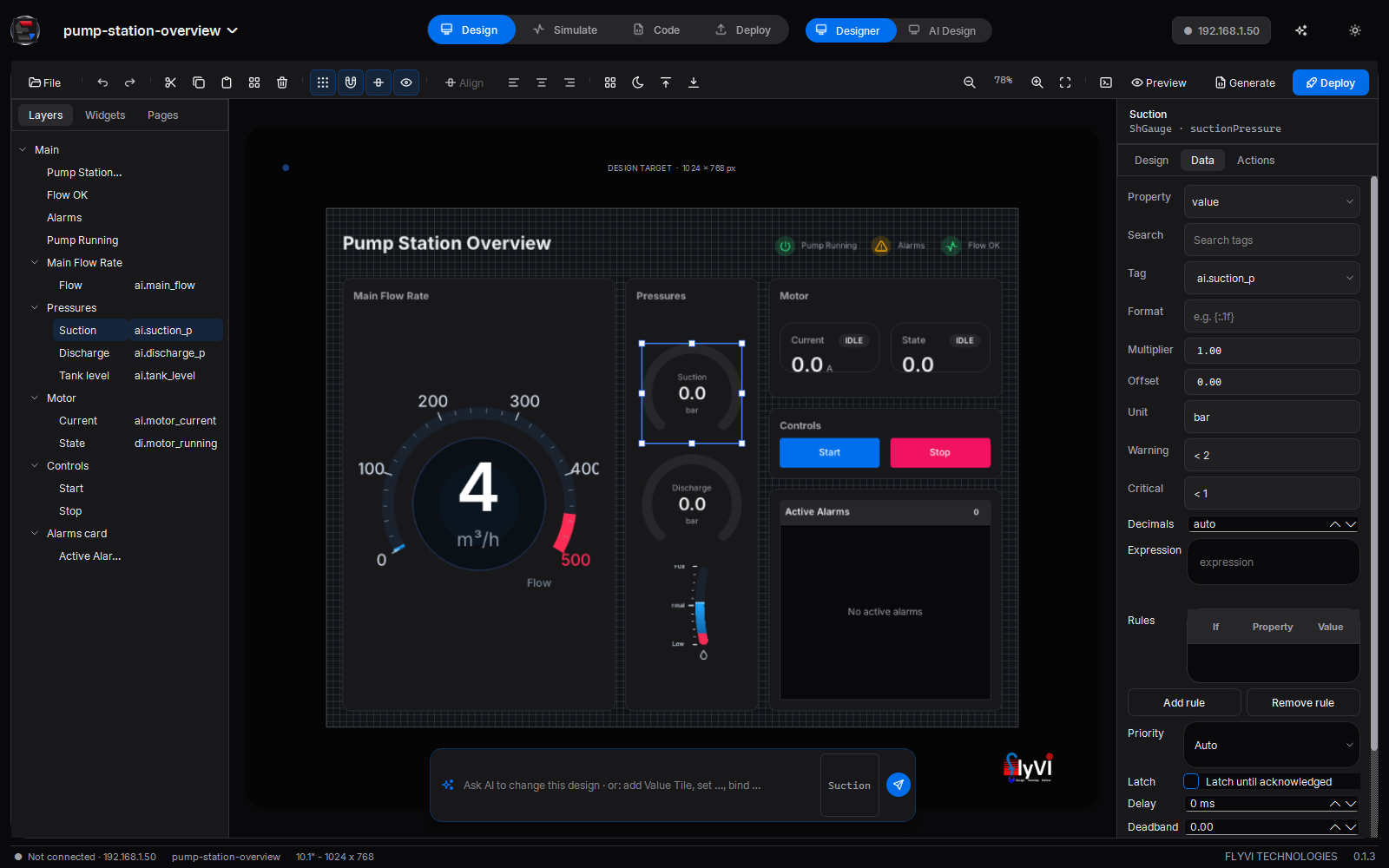Open pump-station-overview project dropdown

(151, 30)
